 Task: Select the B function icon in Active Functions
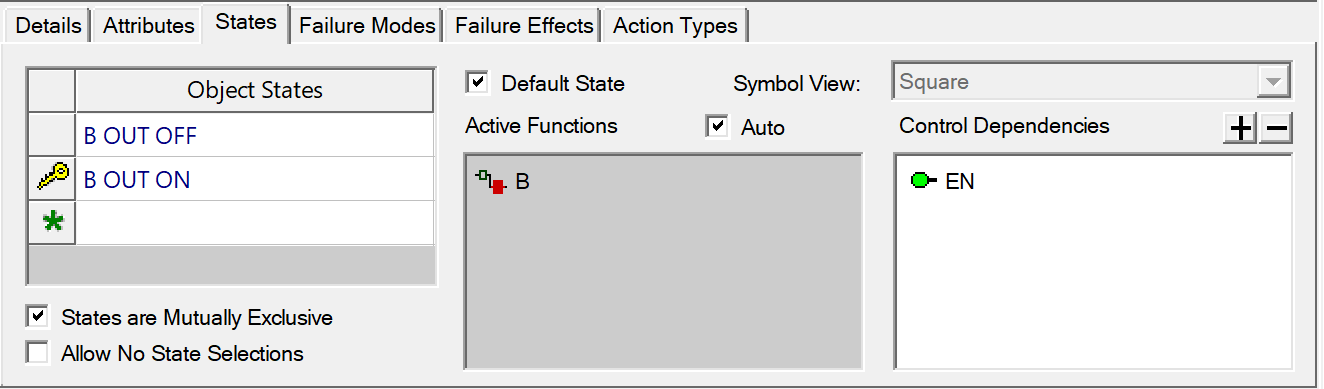click(x=491, y=183)
